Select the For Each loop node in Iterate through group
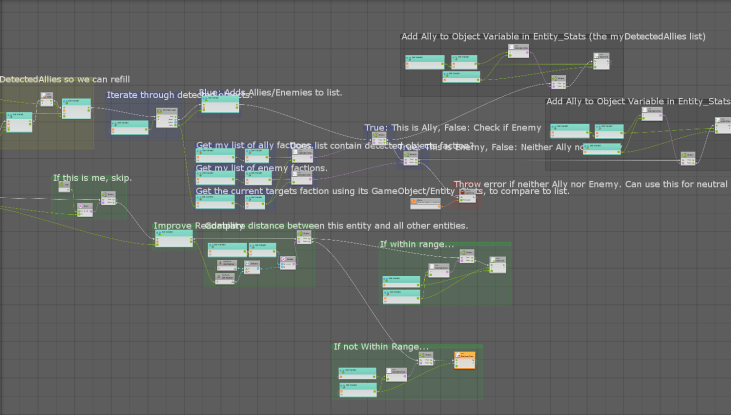 point(166,118)
